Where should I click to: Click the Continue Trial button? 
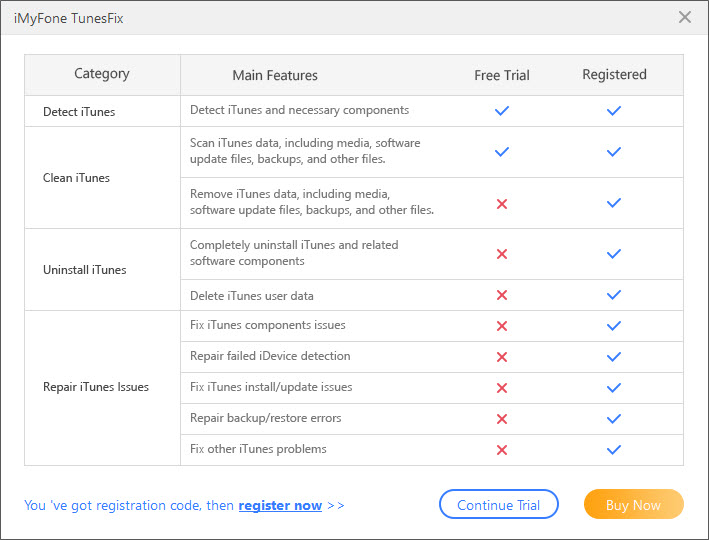click(498, 504)
